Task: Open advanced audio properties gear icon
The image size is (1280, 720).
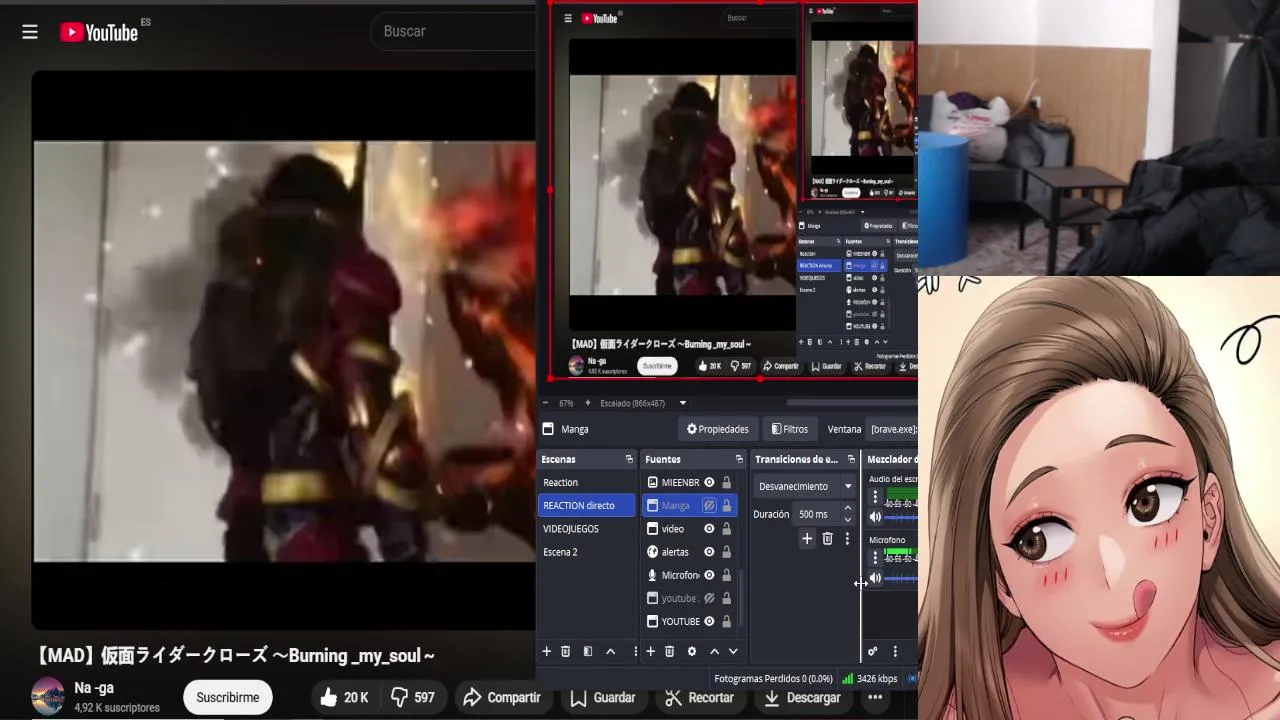Action: coord(872,651)
